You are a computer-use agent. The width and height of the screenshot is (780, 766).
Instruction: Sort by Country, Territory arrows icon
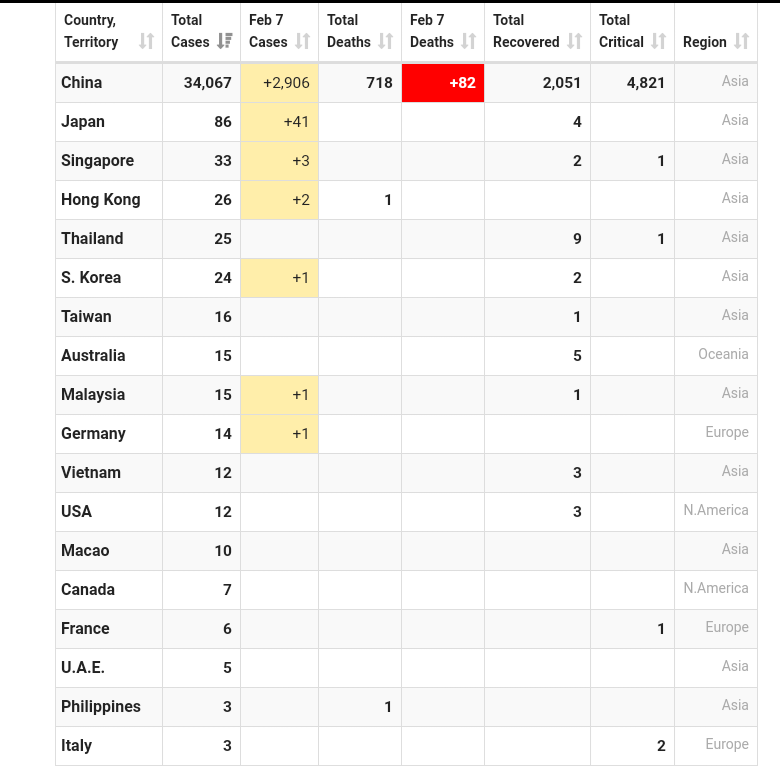click(x=146, y=41)
